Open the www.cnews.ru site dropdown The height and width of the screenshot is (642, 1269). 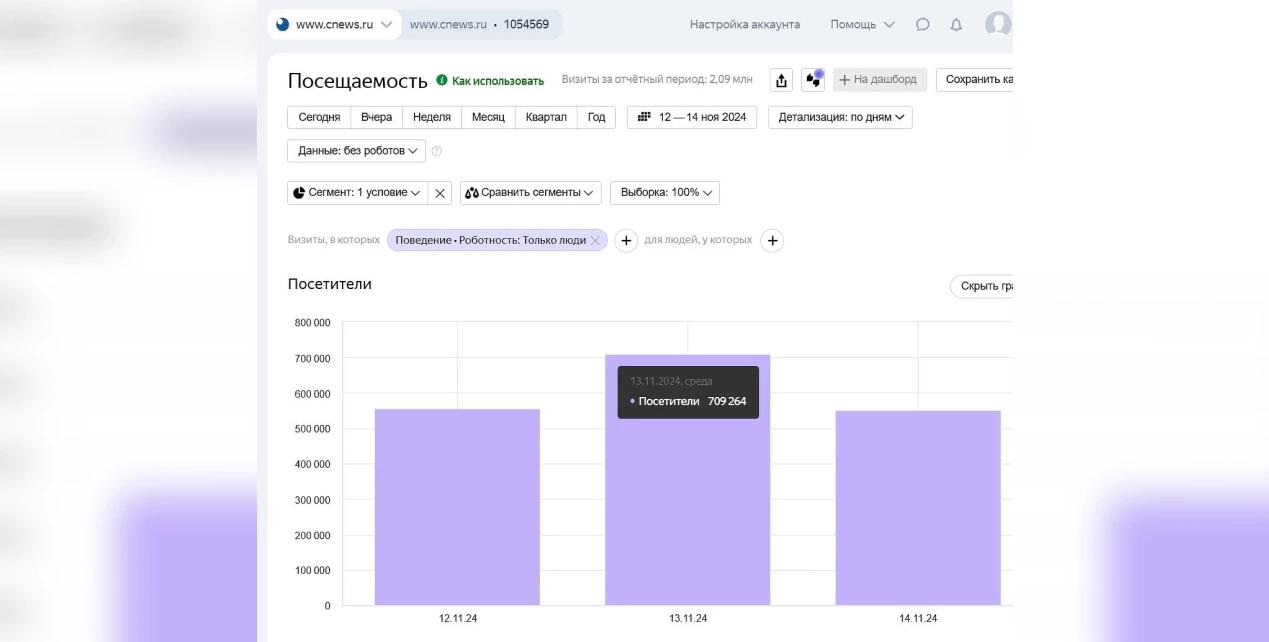[335, 25]
